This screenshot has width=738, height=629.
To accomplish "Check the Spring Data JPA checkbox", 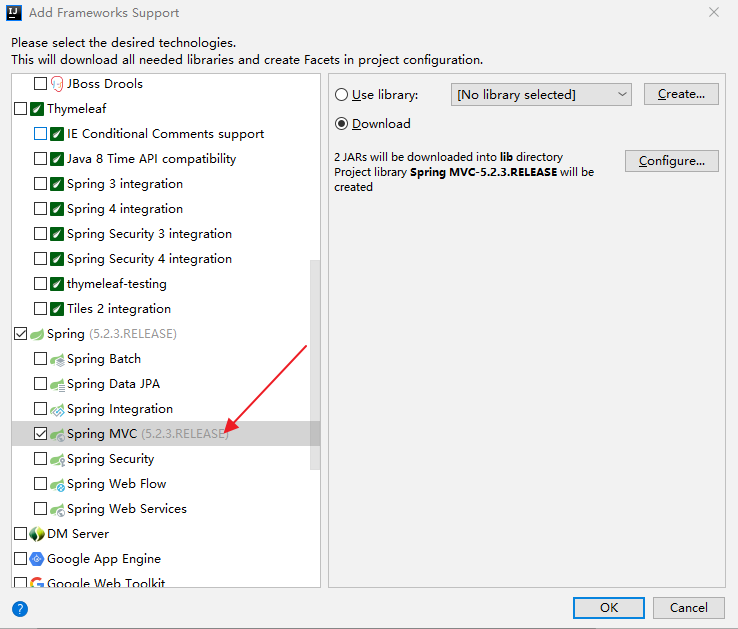I will coord(40,384).
